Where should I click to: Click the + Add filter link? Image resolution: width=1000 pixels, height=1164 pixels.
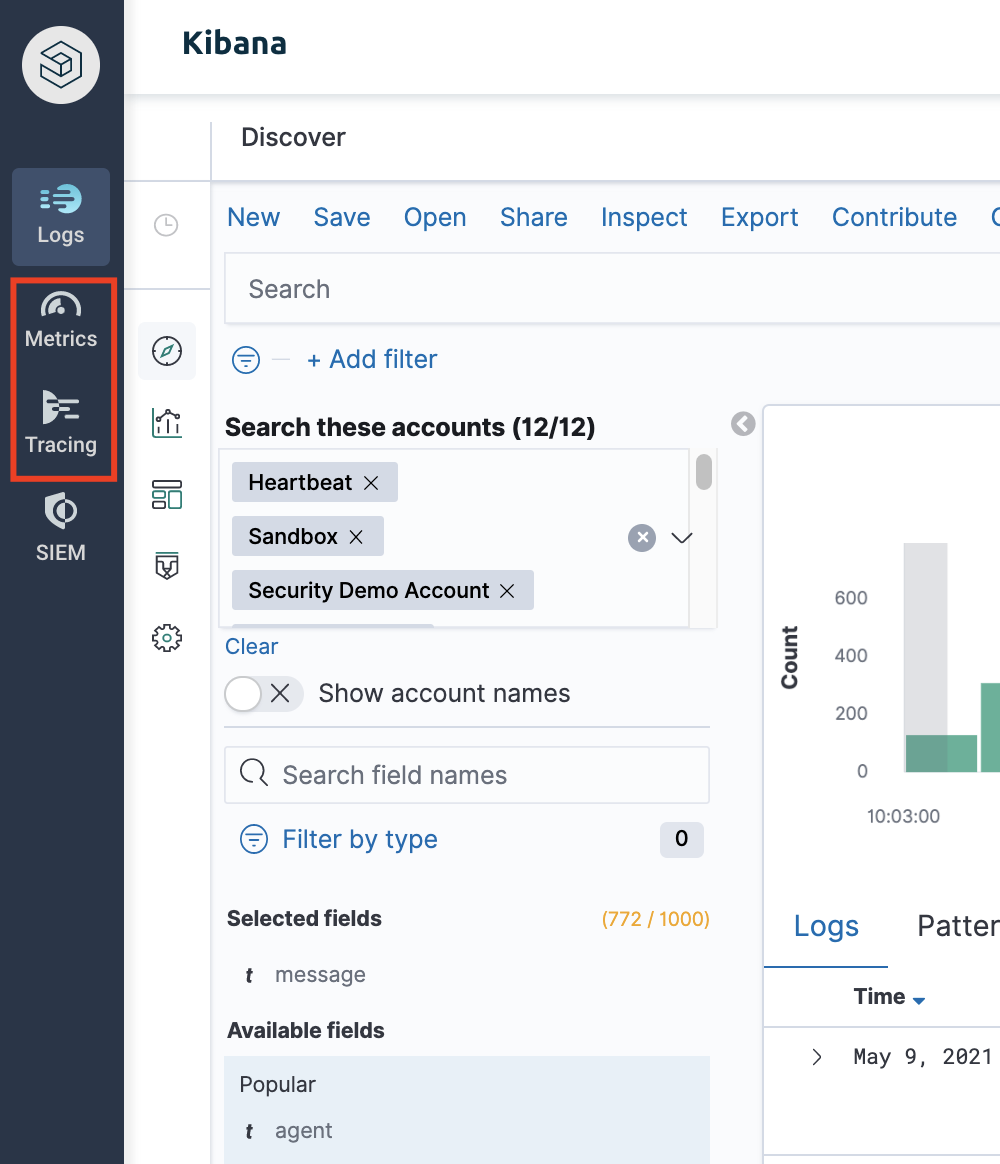click(373, 360)
